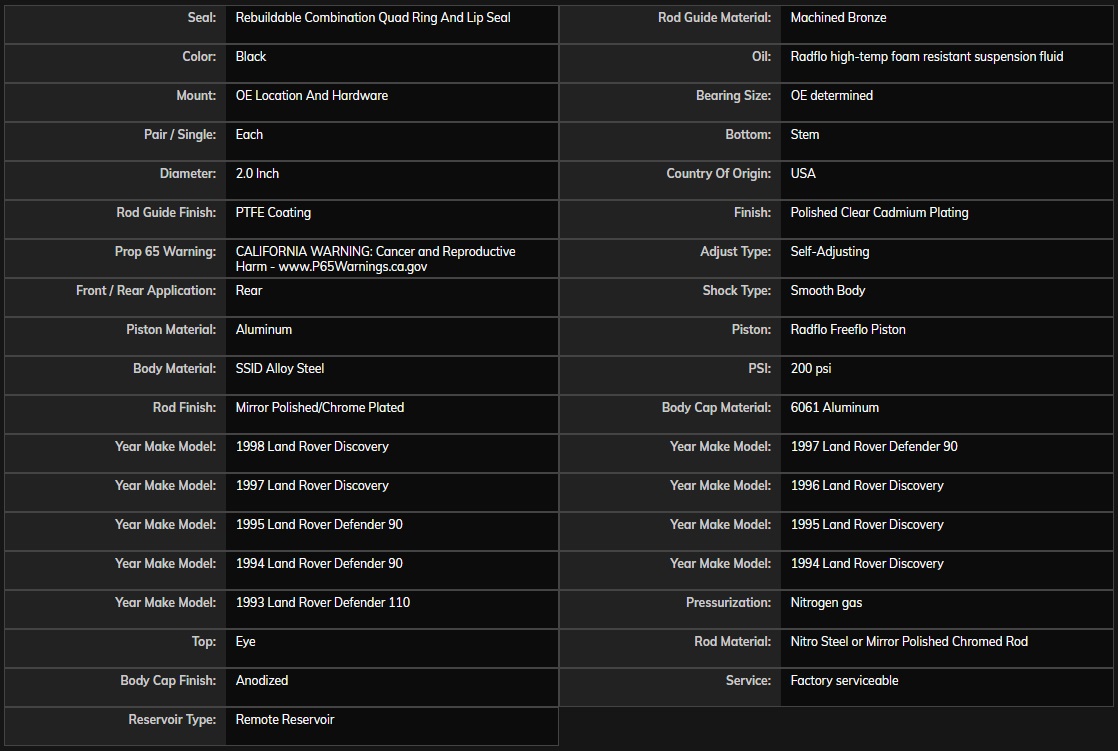The height and width of the screenshot is (751, 1118).
Task: Click the Diameter value '2.0 Inch'
Action: coord(257,173)
